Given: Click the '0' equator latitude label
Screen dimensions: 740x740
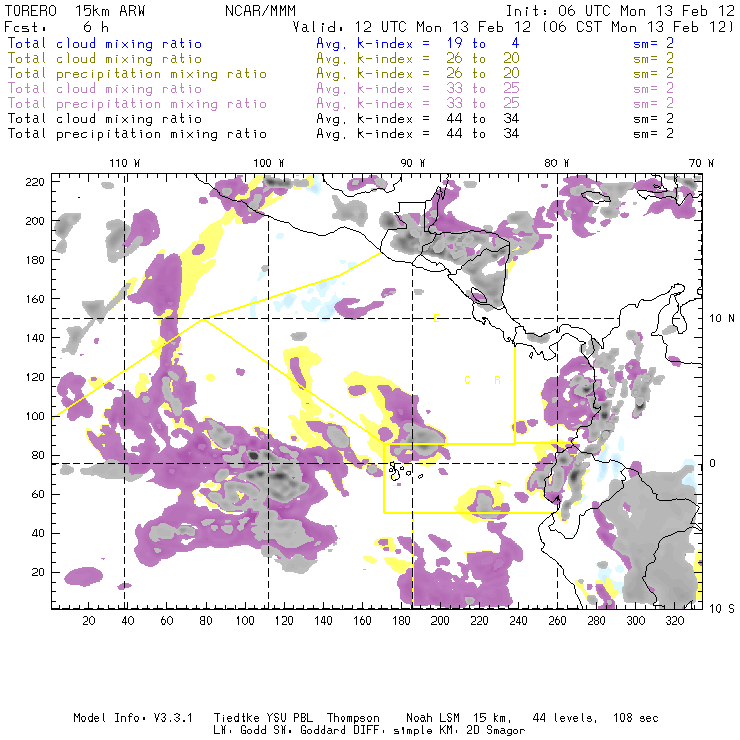Looking at the screenshot, I should click(x=713, y=463).
